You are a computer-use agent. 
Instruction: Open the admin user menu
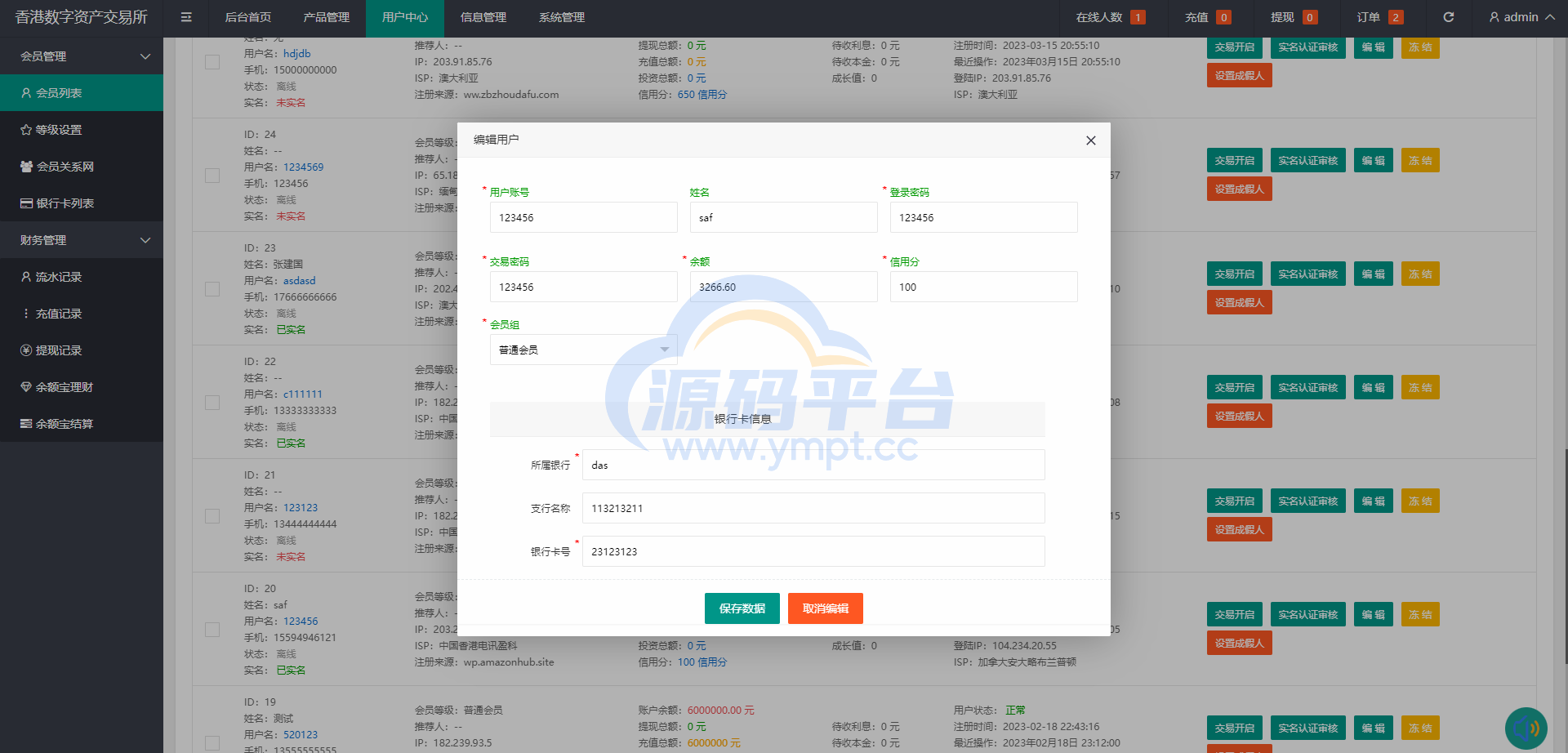point(1521,17)
